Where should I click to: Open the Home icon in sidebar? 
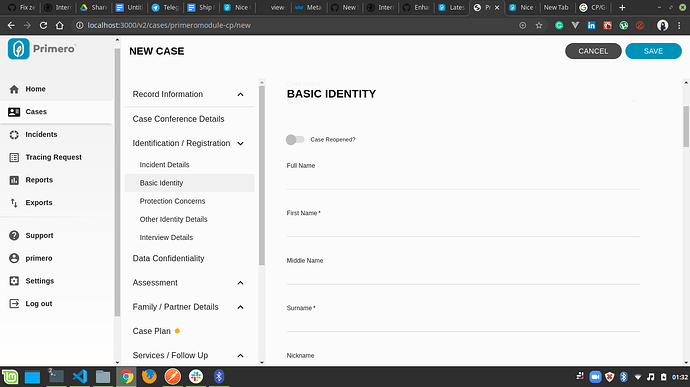(14, 89)
